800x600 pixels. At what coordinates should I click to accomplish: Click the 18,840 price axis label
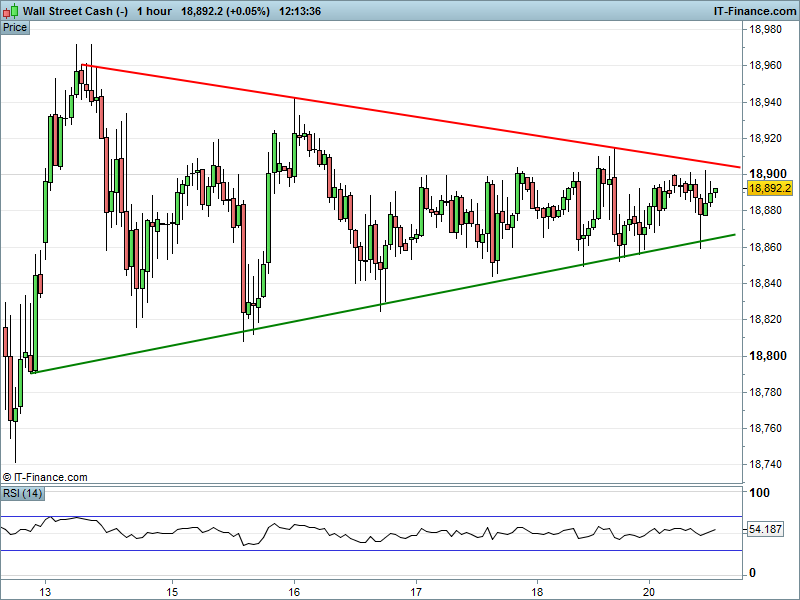765,283
